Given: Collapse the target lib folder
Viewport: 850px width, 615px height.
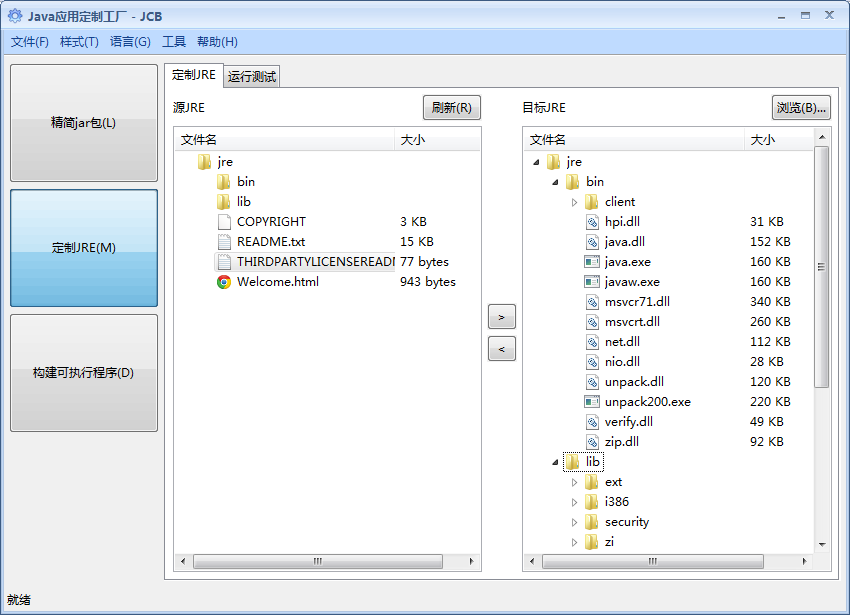Looking at the screenshot, I should pos(555,463).
